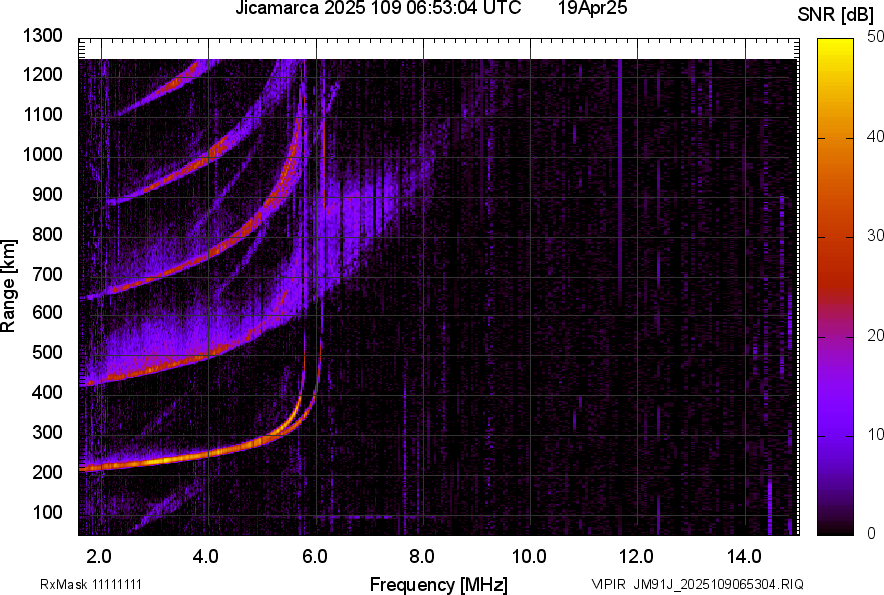Click the 0 dB colorbar tick label
884x595 pixels.
pyautogui.click(x=872, y=532)
